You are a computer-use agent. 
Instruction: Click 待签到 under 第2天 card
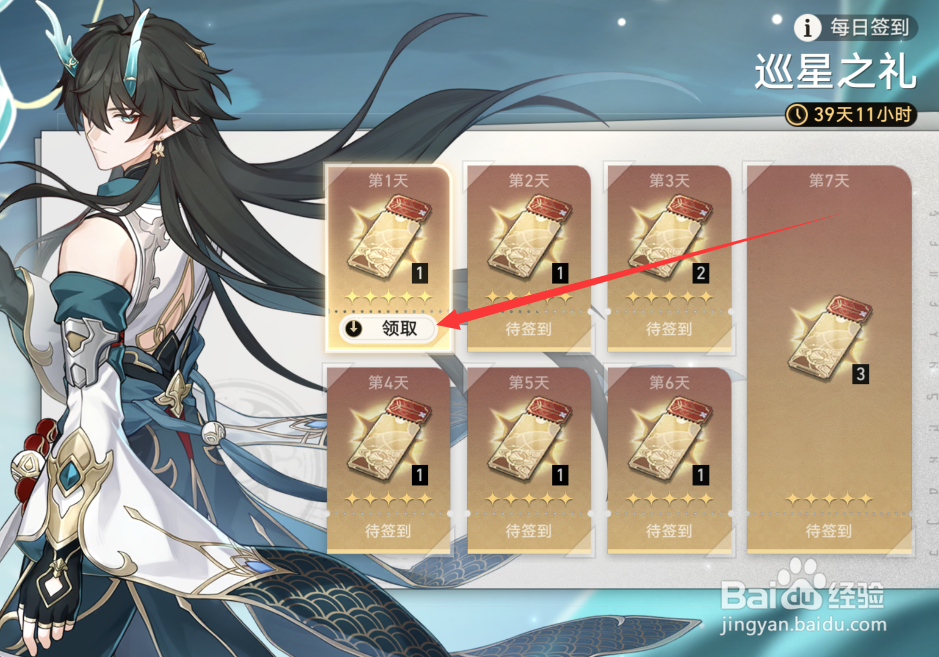point(529,329)
